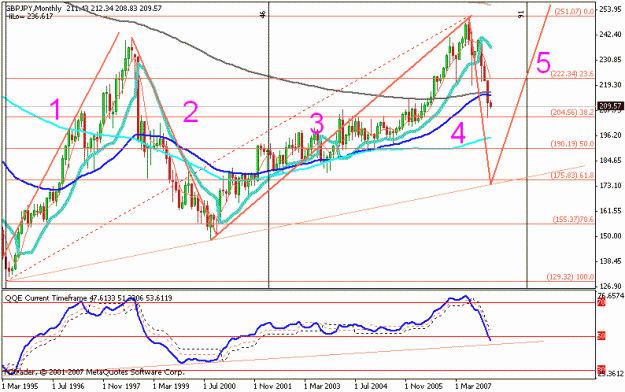Image resolution: width=625 pixels, height=392 pixels.
Task: Click the magenta wave 4 label
Action: [x=458, y=133]
